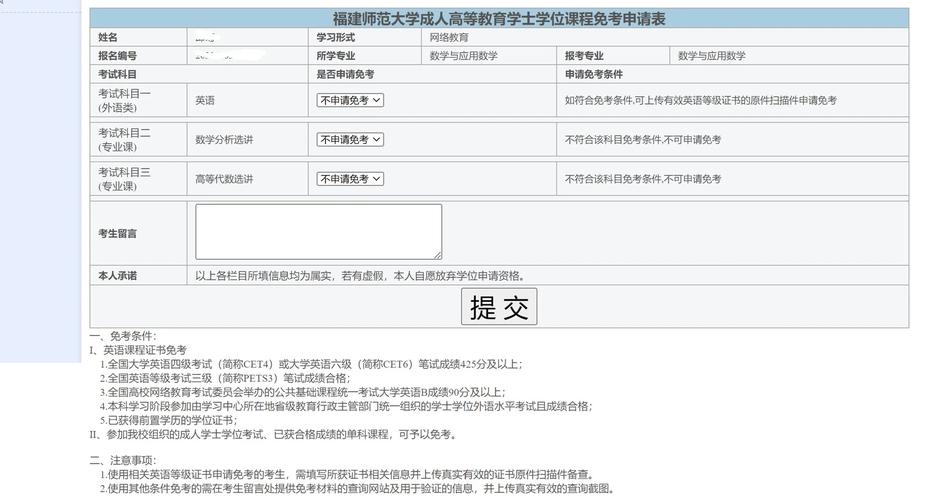Screen dimensions: 927x500
Task: Open the 数学分析选讲 exemption dropdown
Action: point(350,139)
